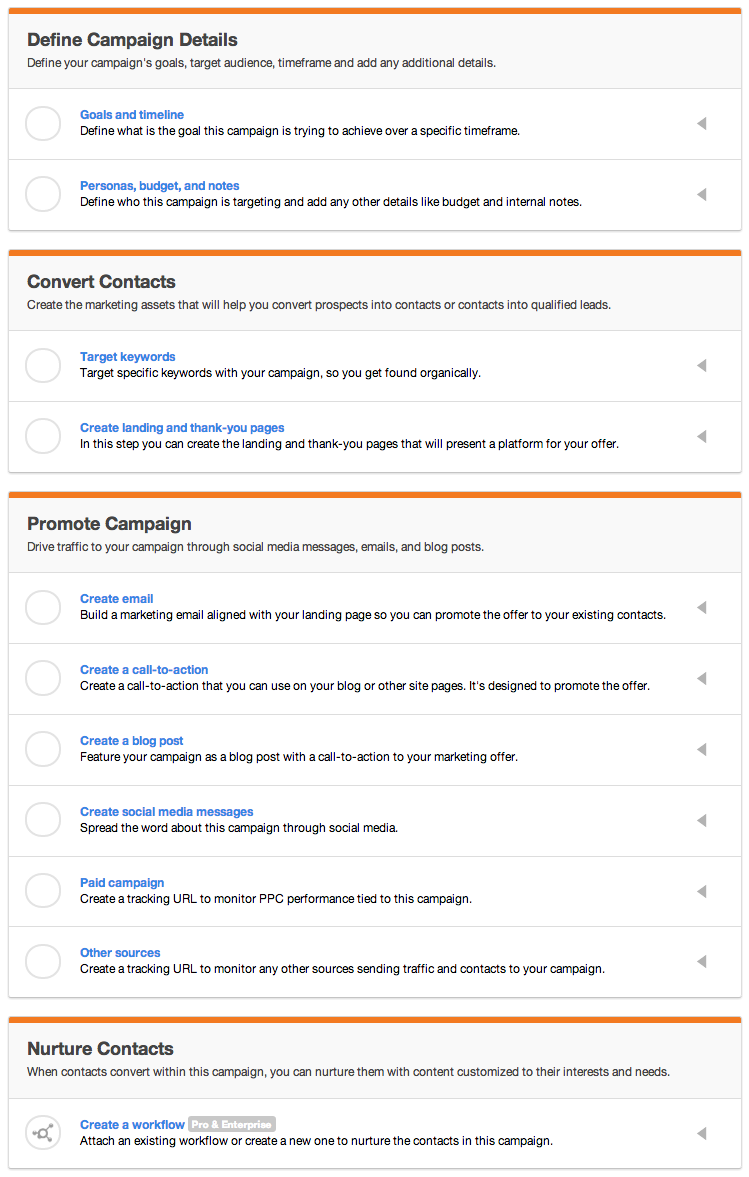Expand the Create a workflow row arrow
The width and height of the screenshot is (749, 1177).
point(702,1133)
